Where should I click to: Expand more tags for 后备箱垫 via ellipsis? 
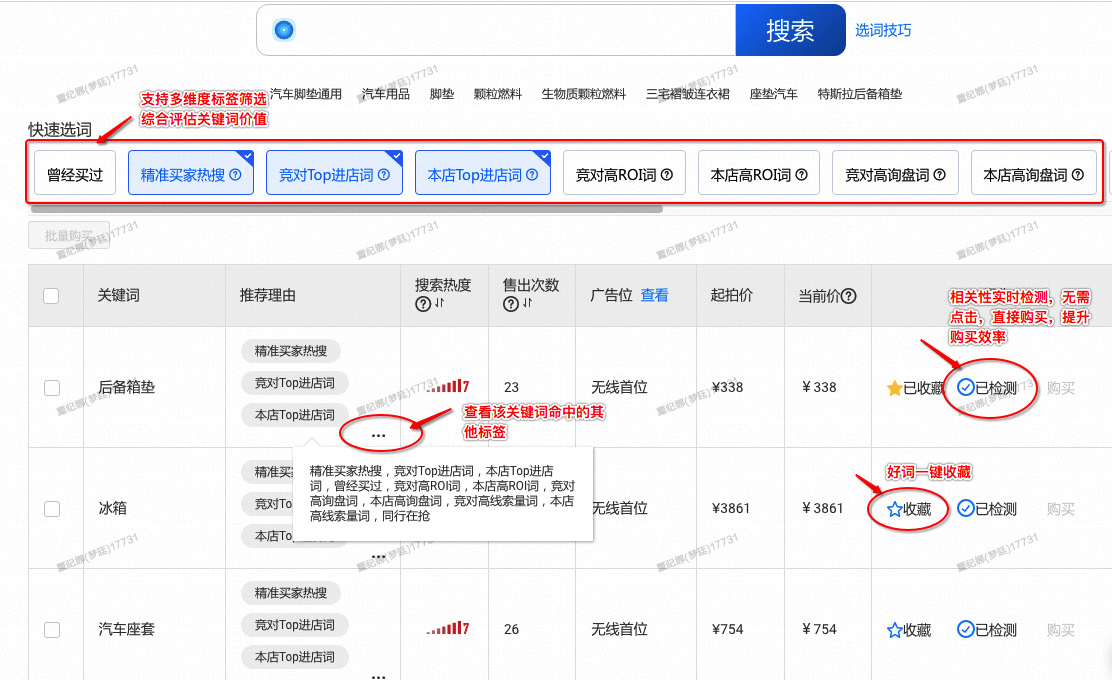[378, 435]
